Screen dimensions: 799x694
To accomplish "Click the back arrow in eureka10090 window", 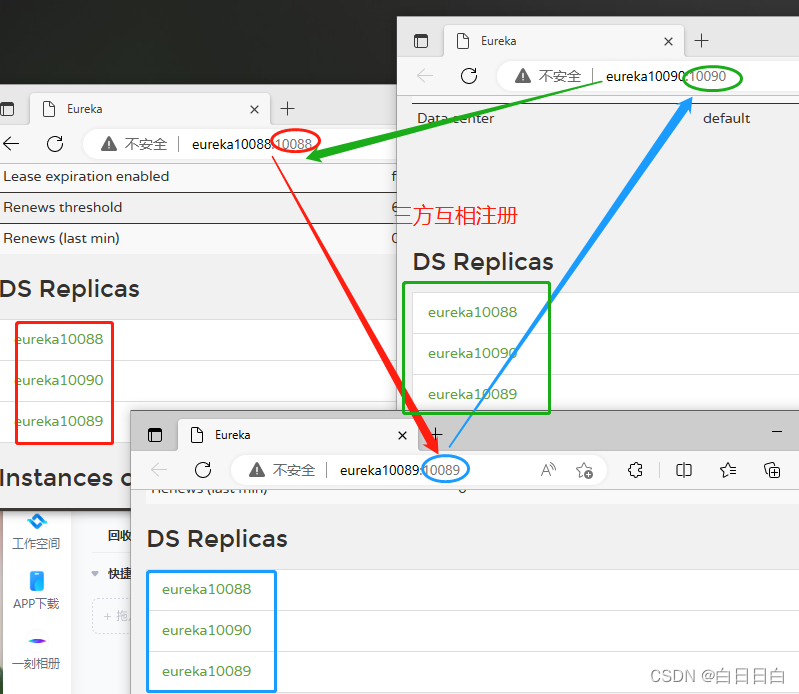I will tap(424, 76).
